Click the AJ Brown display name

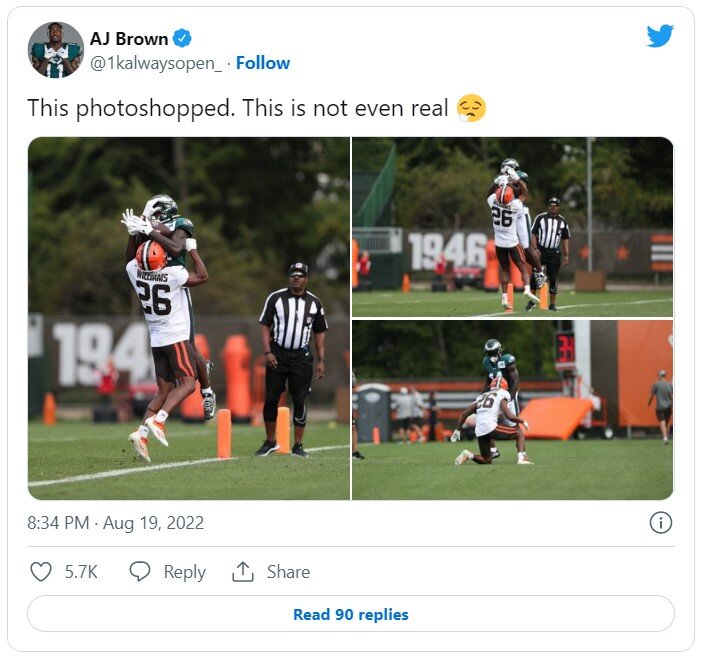tap(129, 39)
